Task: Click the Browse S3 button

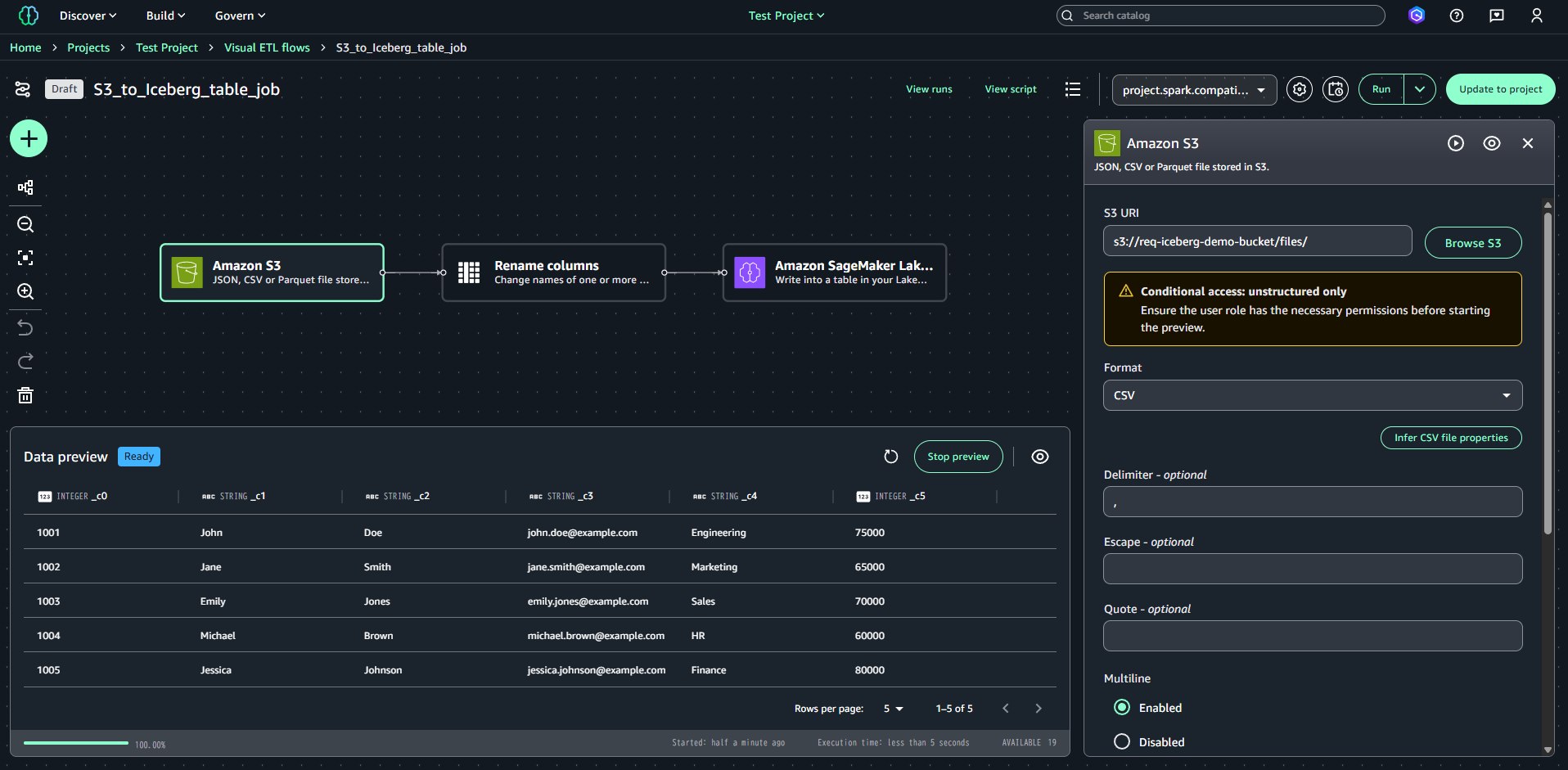Action: pyautogui.click(x=1472, y=243)
